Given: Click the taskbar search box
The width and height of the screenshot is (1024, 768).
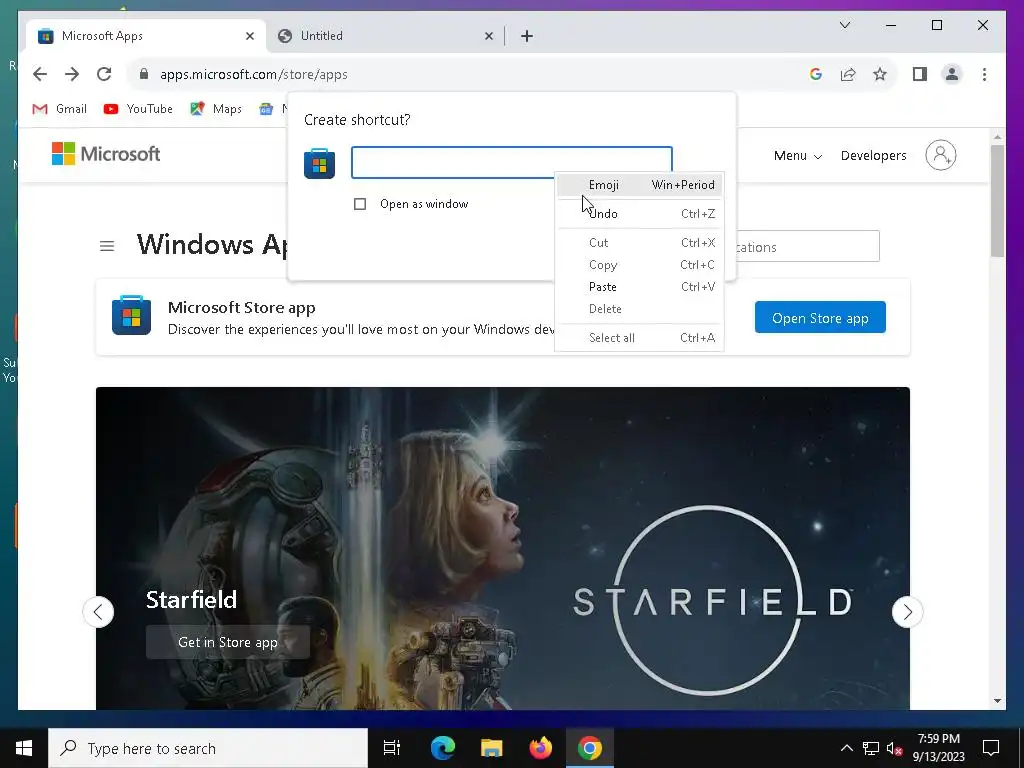Looking at the screenshot, I should 208,748.
